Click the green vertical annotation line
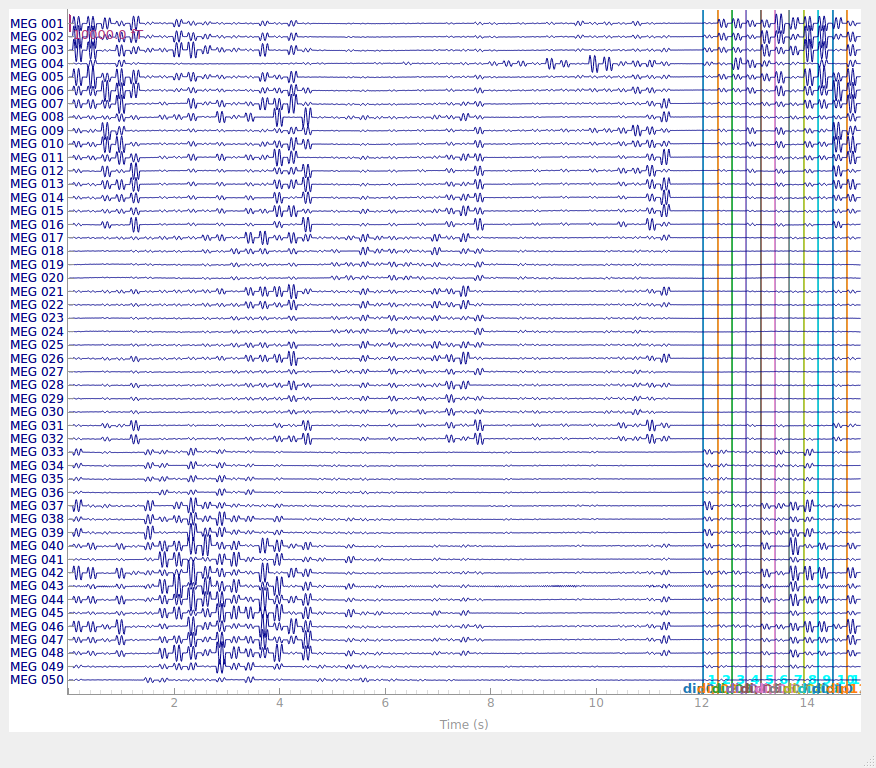The height and width of the screenshot is (768, 876). 732,352
